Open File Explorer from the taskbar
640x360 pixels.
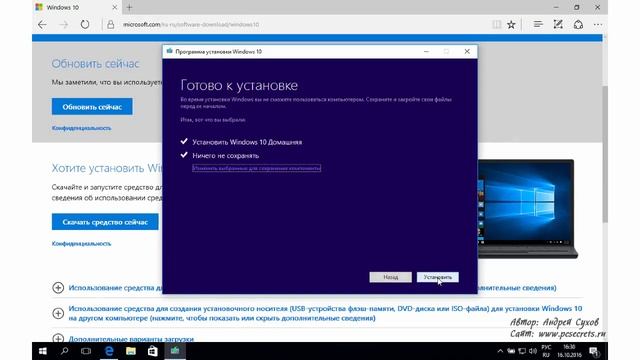pos(131,351)
